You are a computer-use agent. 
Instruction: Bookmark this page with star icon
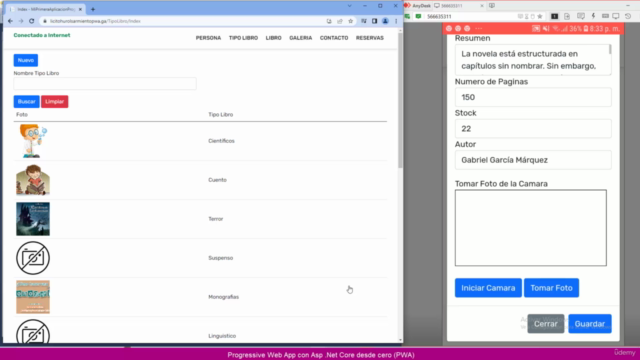pos(350,21)
